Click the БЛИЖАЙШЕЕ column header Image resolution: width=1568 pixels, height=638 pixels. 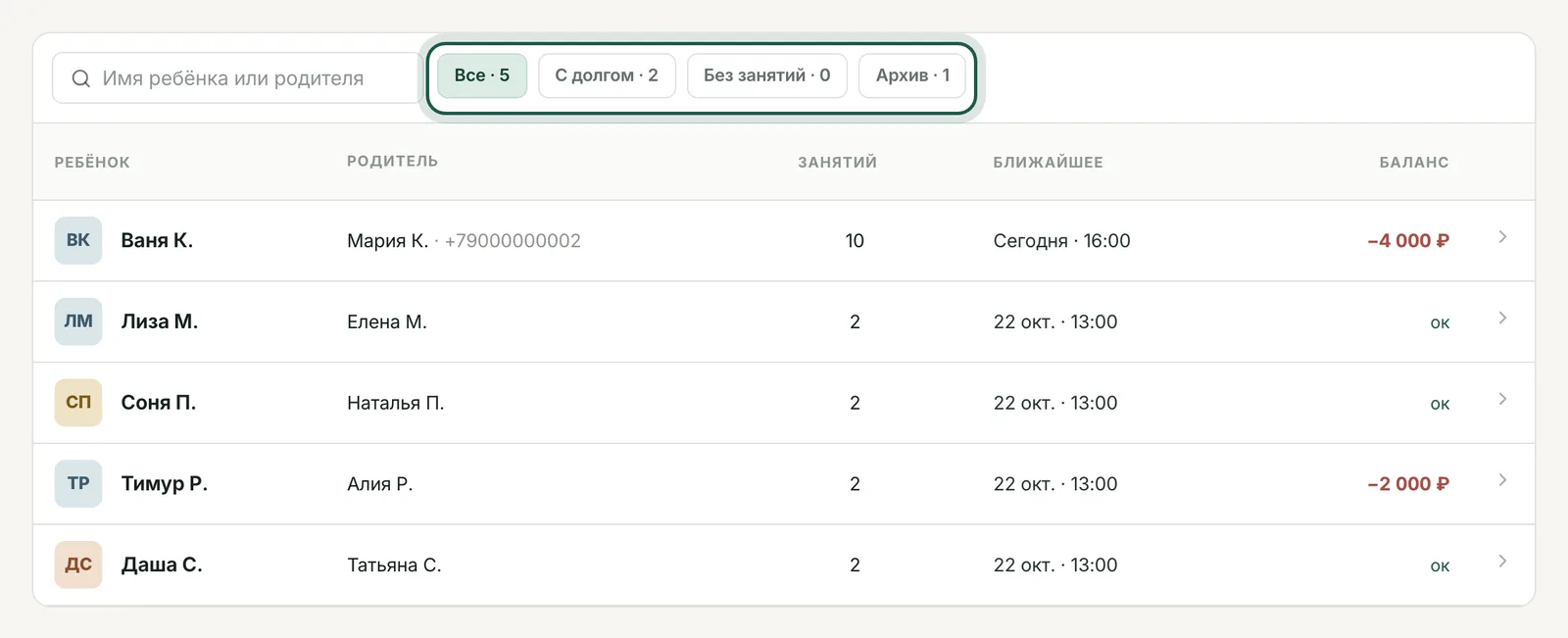tap(1048, 163)
